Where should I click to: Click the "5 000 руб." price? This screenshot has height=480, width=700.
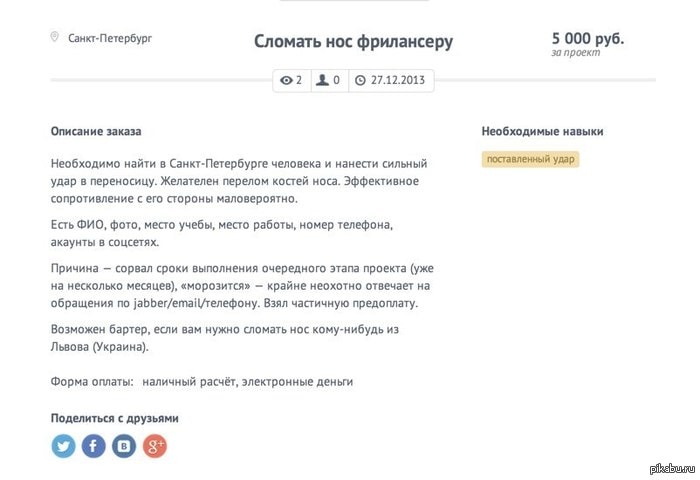pos(587,38)
